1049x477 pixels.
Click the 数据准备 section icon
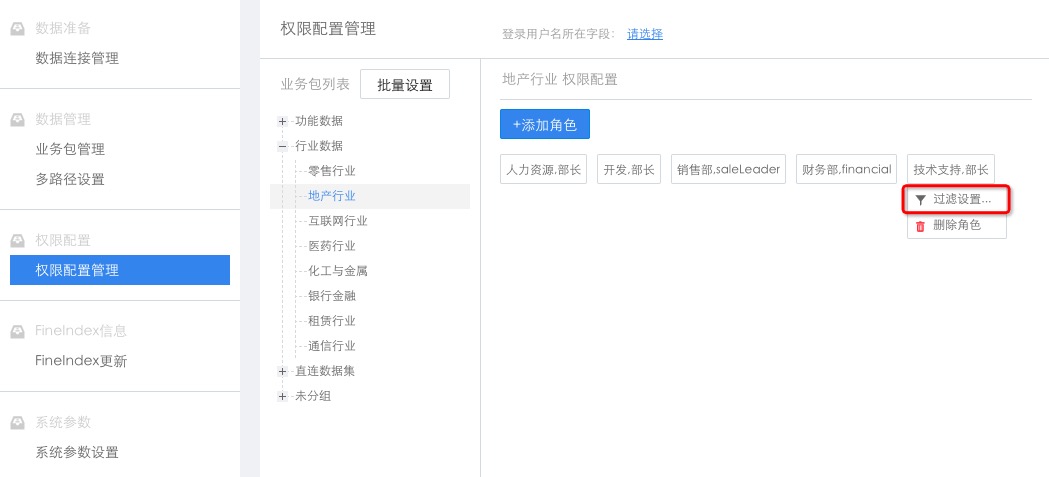tap(18, 29)
